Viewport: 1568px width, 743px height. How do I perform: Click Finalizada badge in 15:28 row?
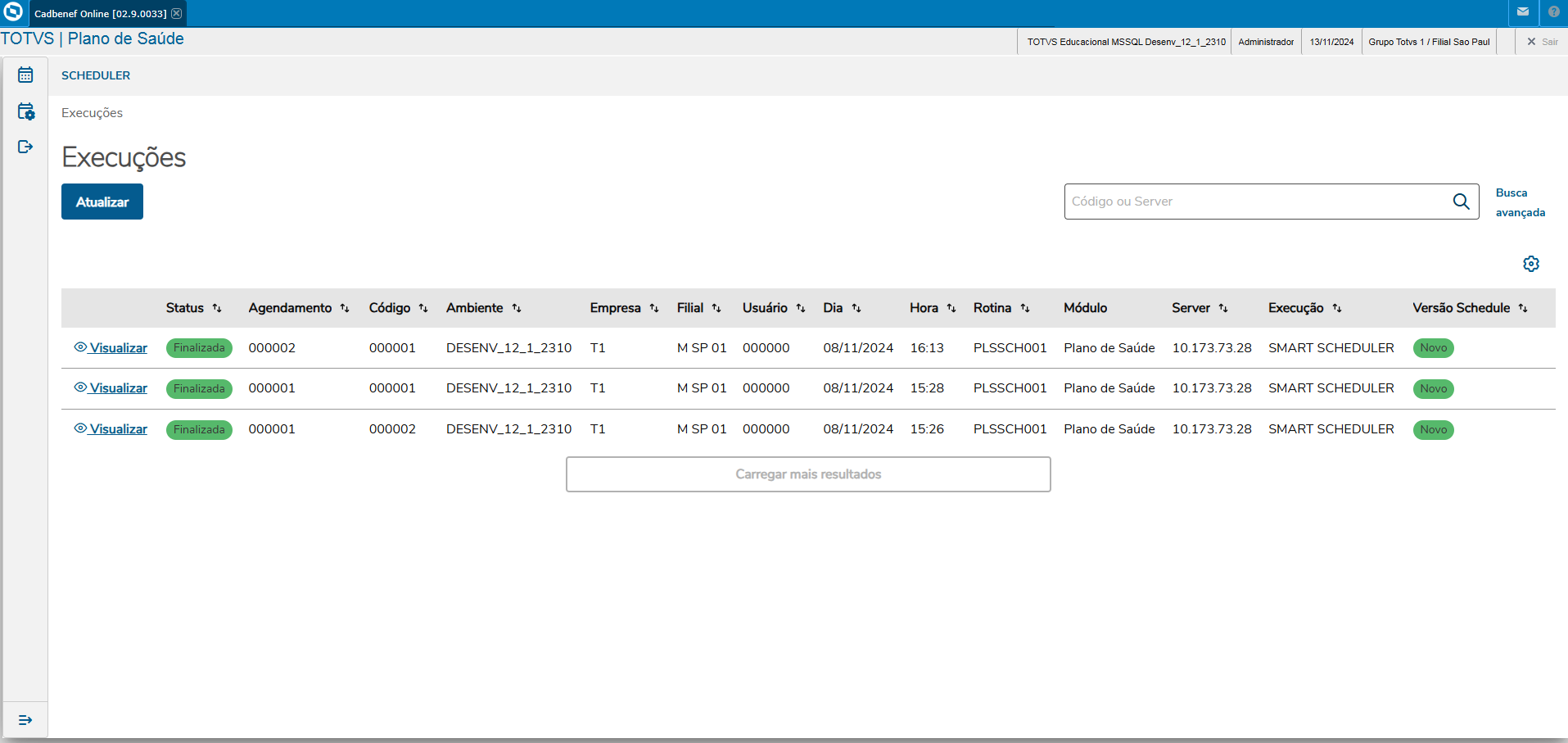click(x=199, y=388)
